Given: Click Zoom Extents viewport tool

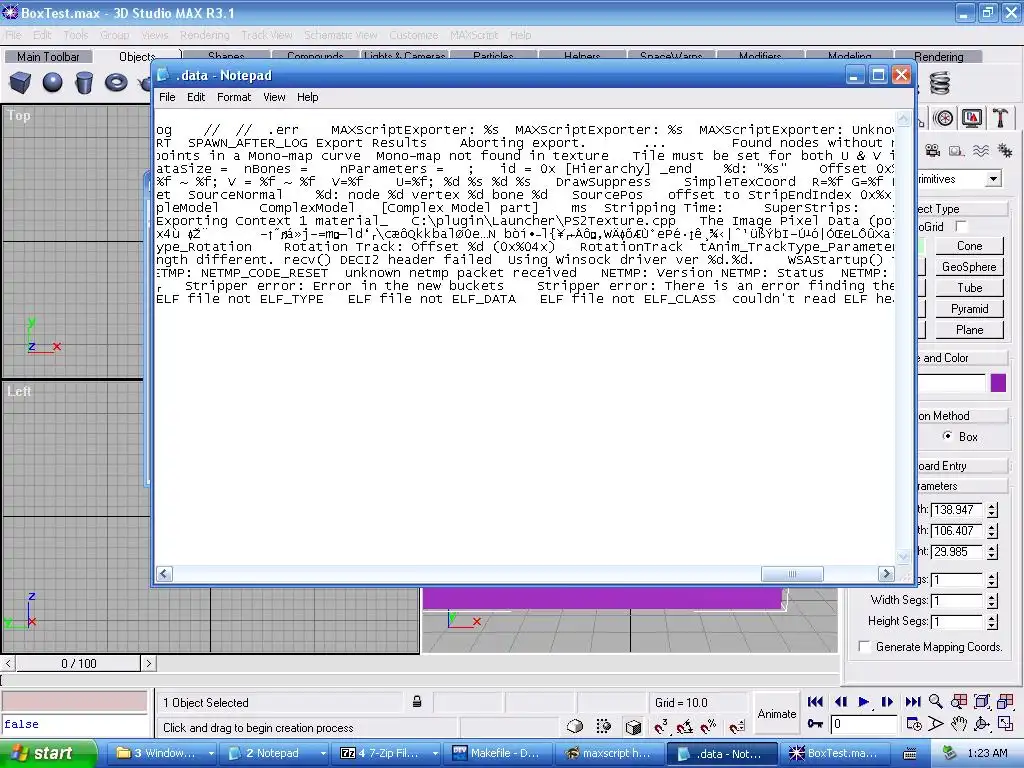Looking at the screenshot, I should click(x=982, y=702).
